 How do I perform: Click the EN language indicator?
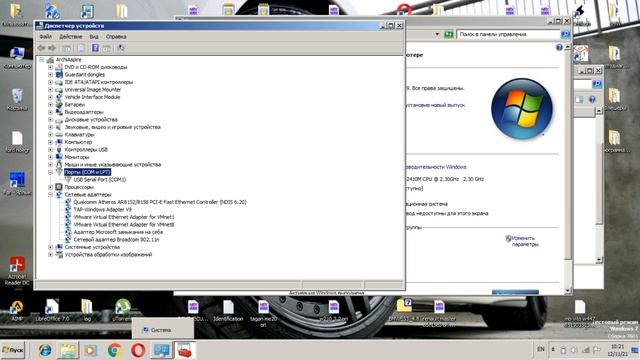541,349
